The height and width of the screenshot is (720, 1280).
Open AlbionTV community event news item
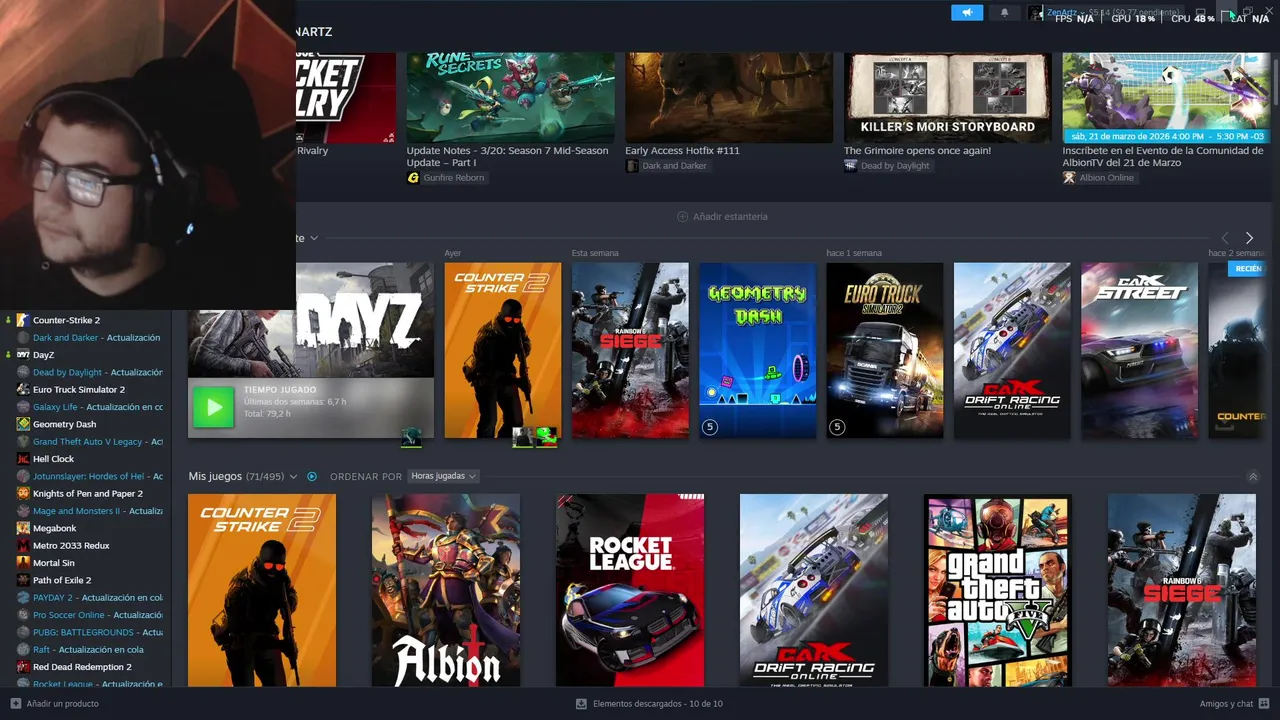click(1166, 98)
